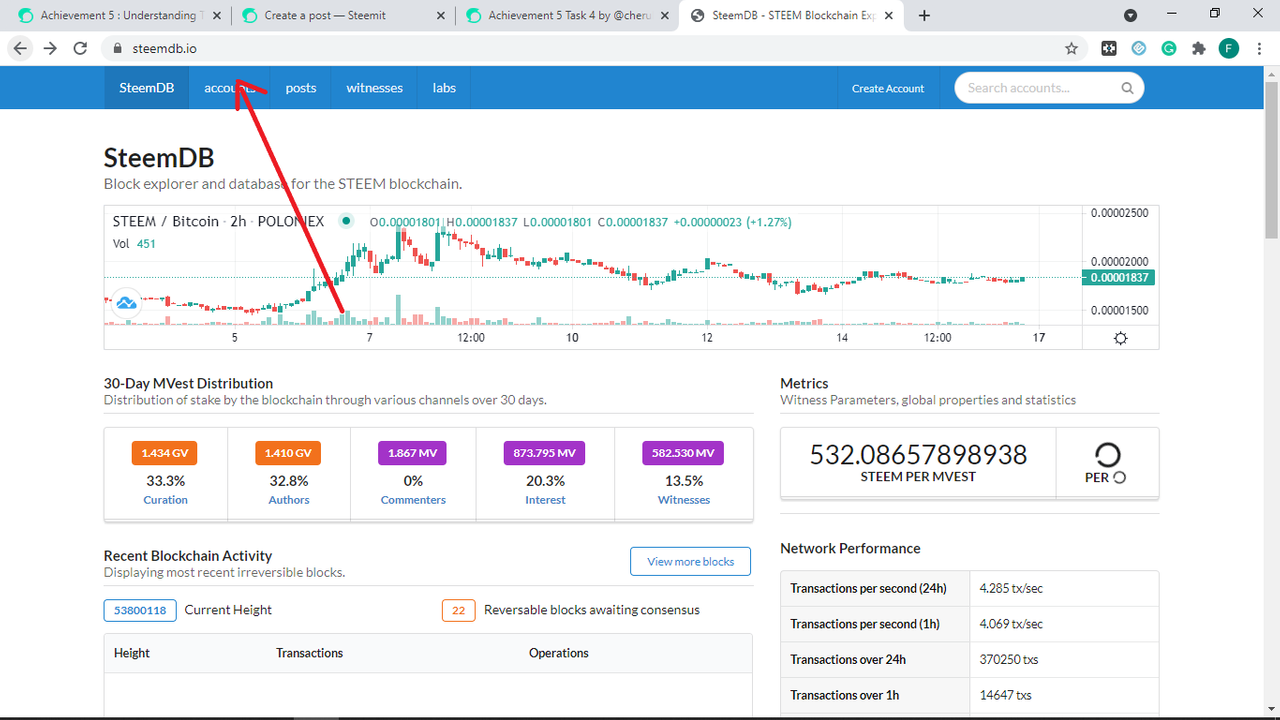Change the 2h chart interval label
Screen dimensions: 1280x720
238,221
